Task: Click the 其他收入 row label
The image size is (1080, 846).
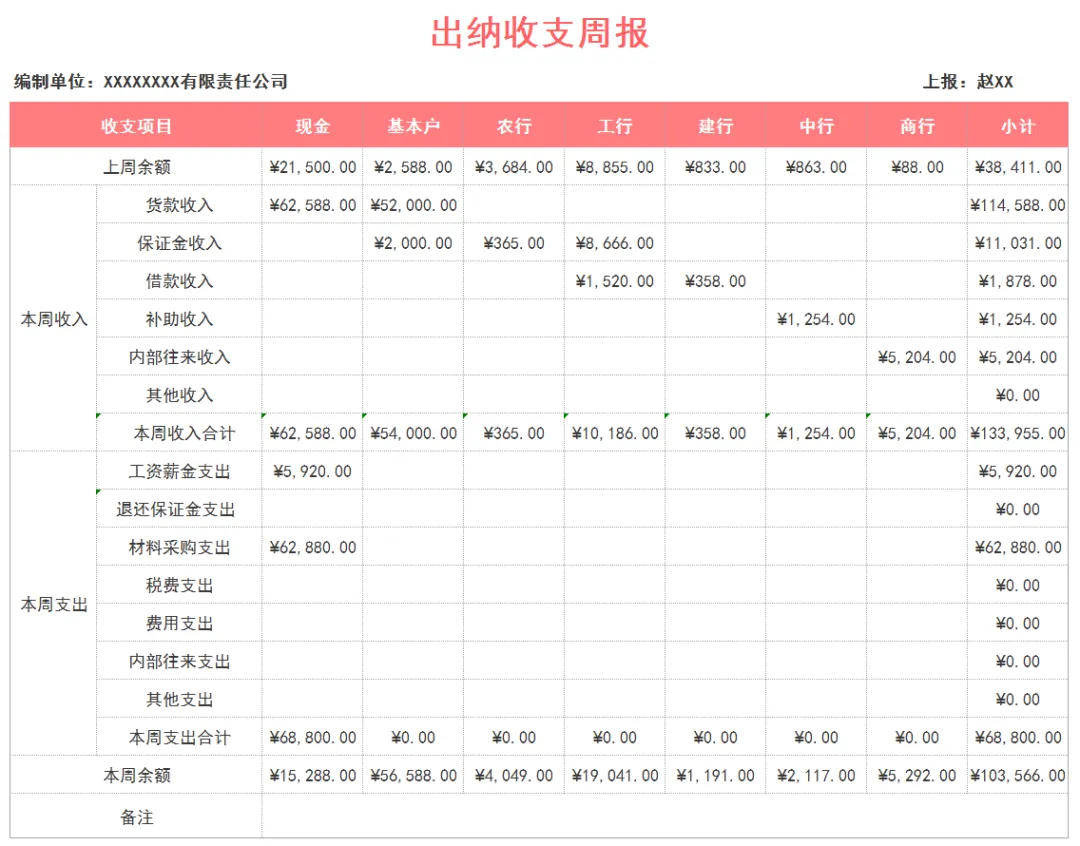Action: click(x=179, y=395)
